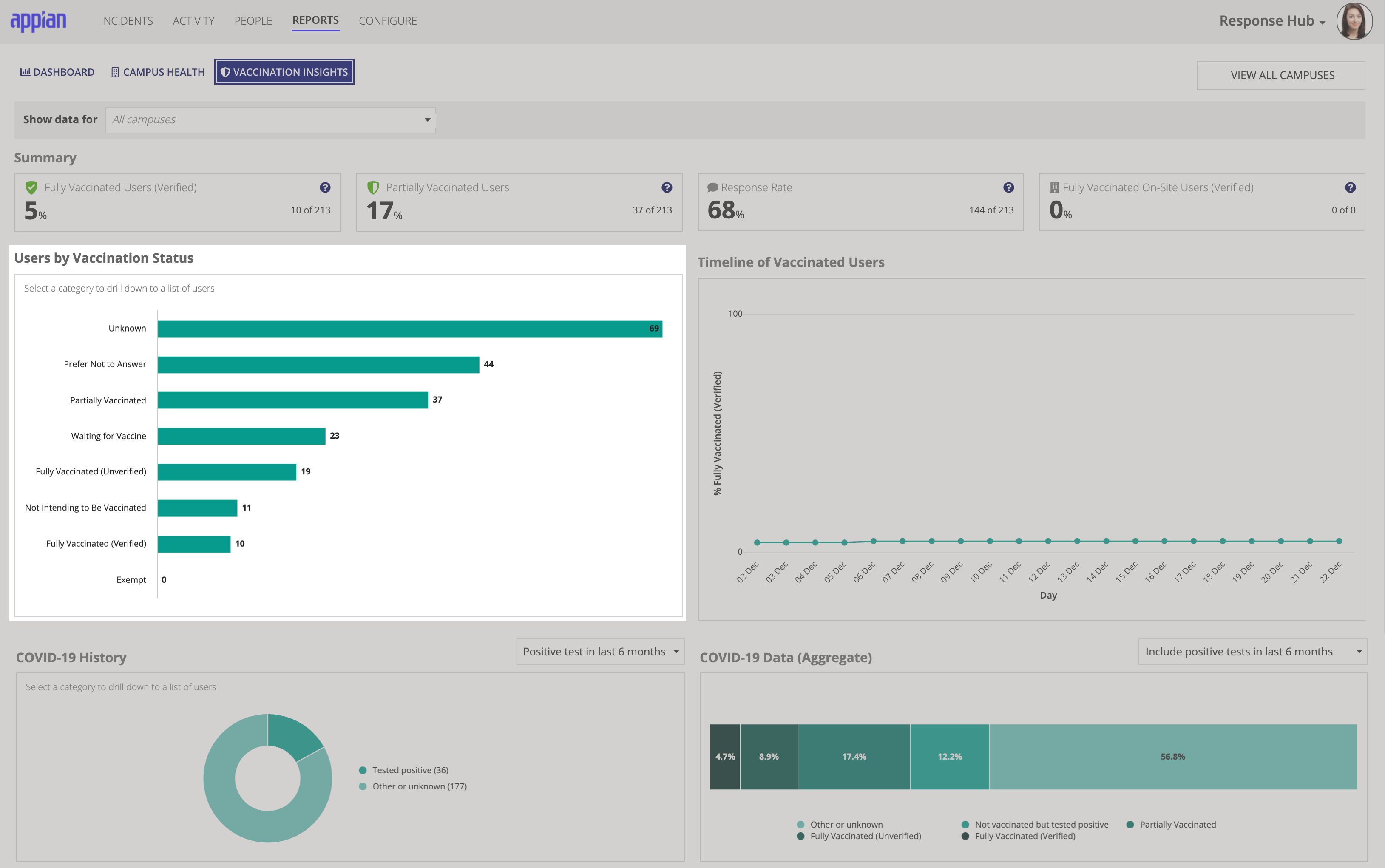Drill into Prefer Not to Answer bar
This screenshot has height=868, width=1385.
pos(318,365)
